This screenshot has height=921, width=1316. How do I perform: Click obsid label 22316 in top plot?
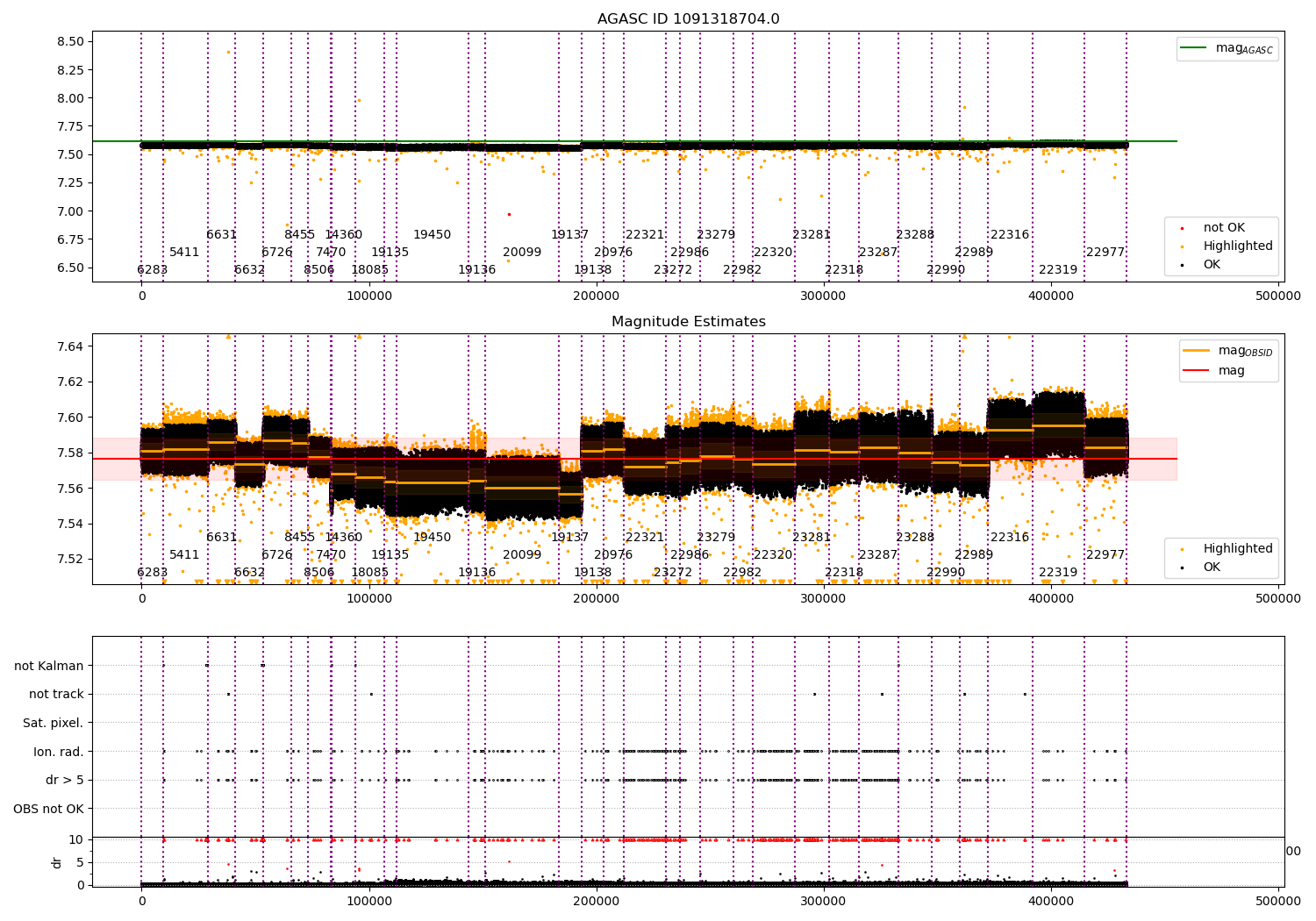coord(1010,235)
